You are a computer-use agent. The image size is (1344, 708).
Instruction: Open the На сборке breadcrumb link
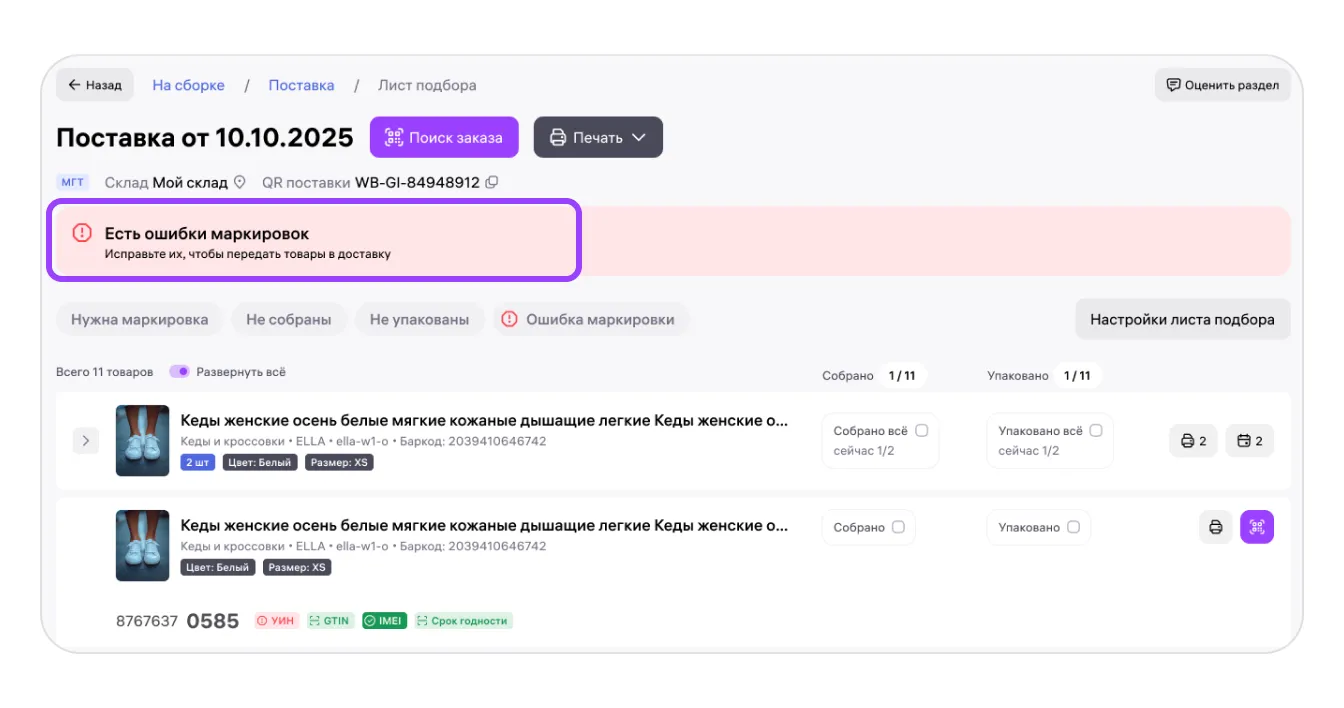[x=188, y=85]
